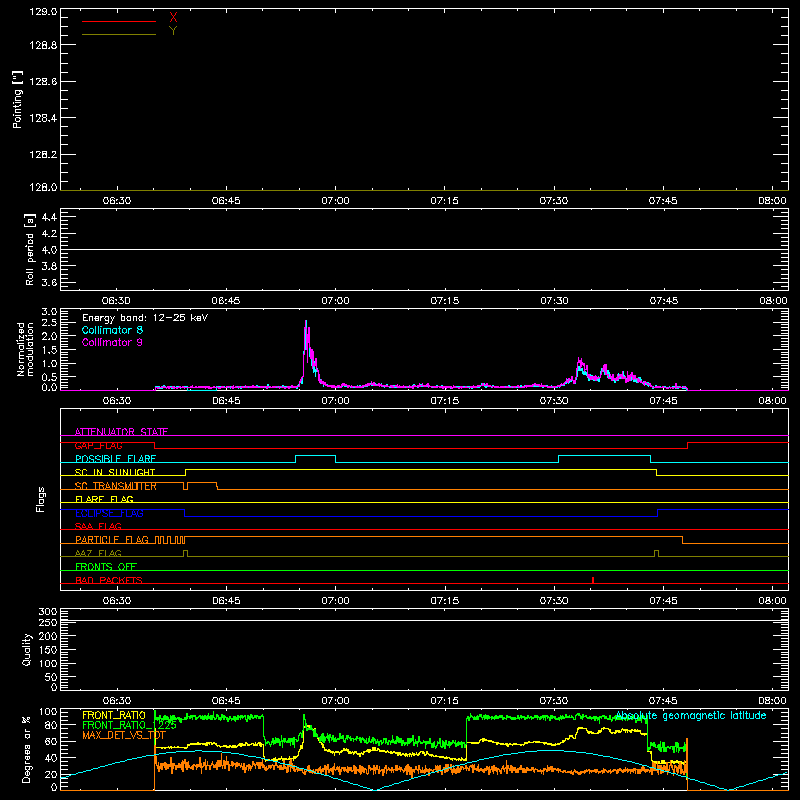Click the 'Degrees or %' axis title

(27, 749)
